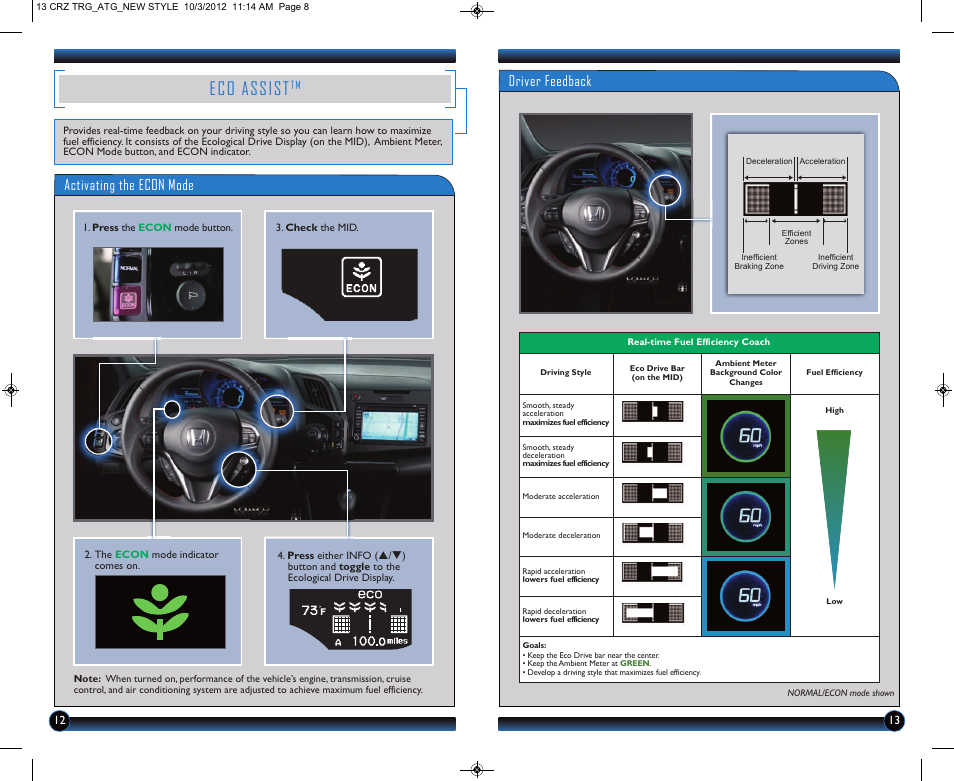Image resolution: width=954 pixels, height=781 pixels.
Task: Click the '73°F' temperature reading in the display
Action: coord(314,610)
